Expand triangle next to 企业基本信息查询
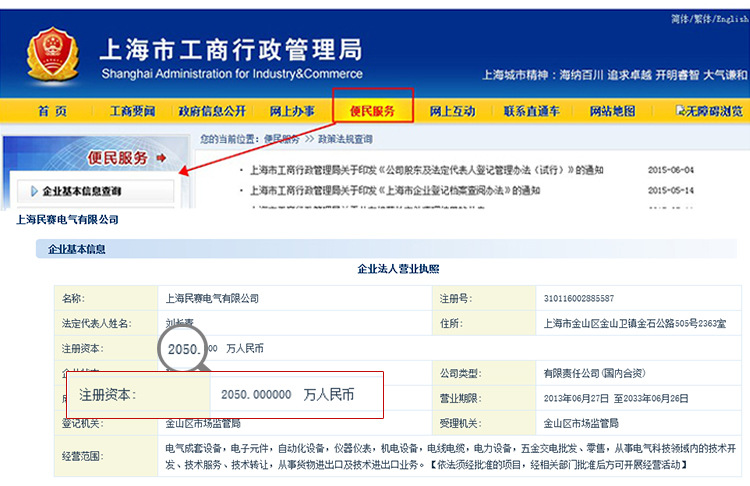 (x=34, y=191)
